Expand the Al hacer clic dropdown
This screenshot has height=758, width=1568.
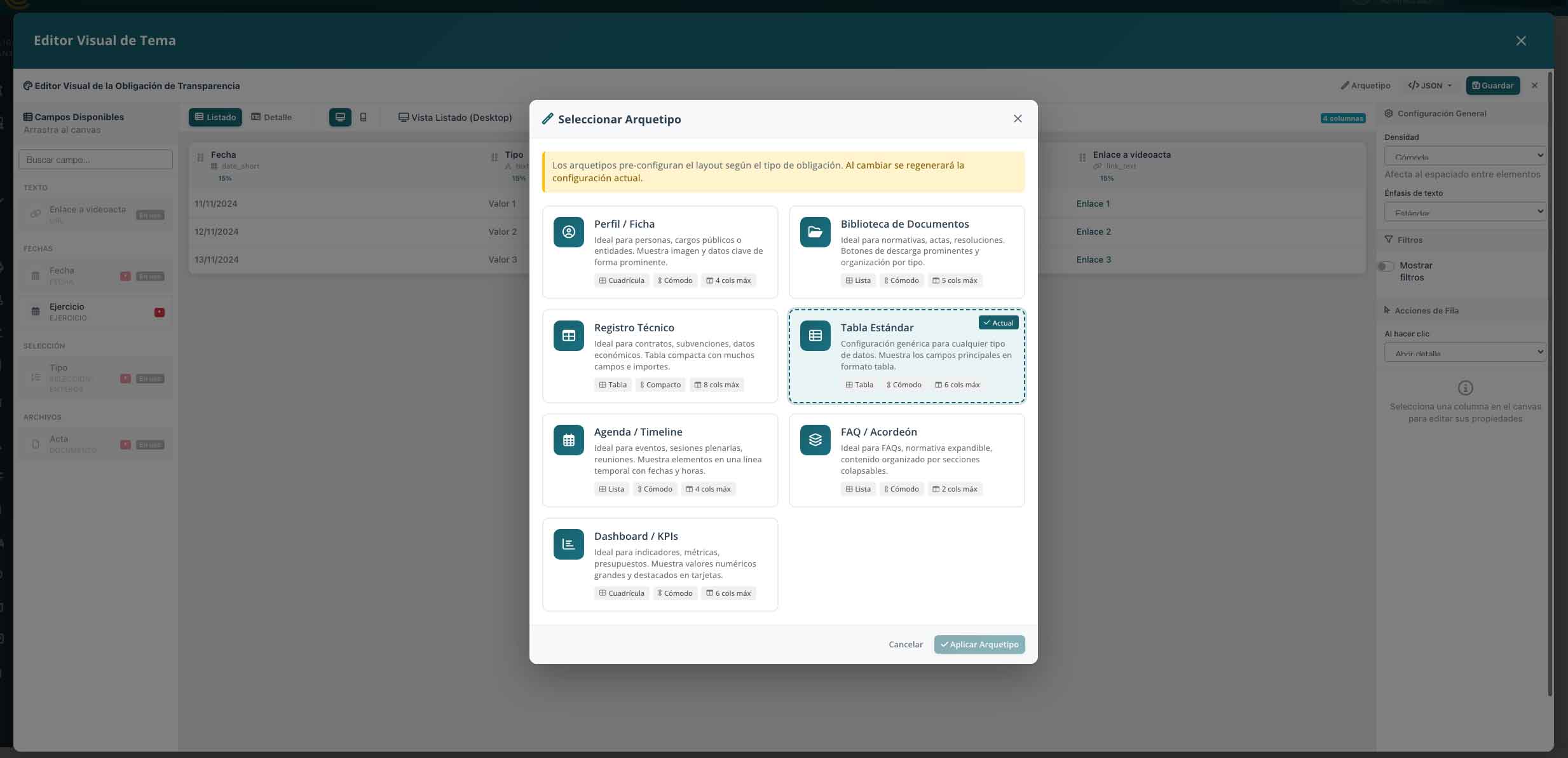[x=1464, y=352]
